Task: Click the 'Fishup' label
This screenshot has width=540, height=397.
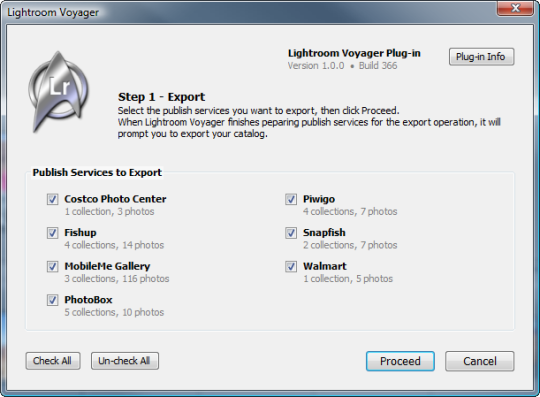Action: [x=80, y=232]
